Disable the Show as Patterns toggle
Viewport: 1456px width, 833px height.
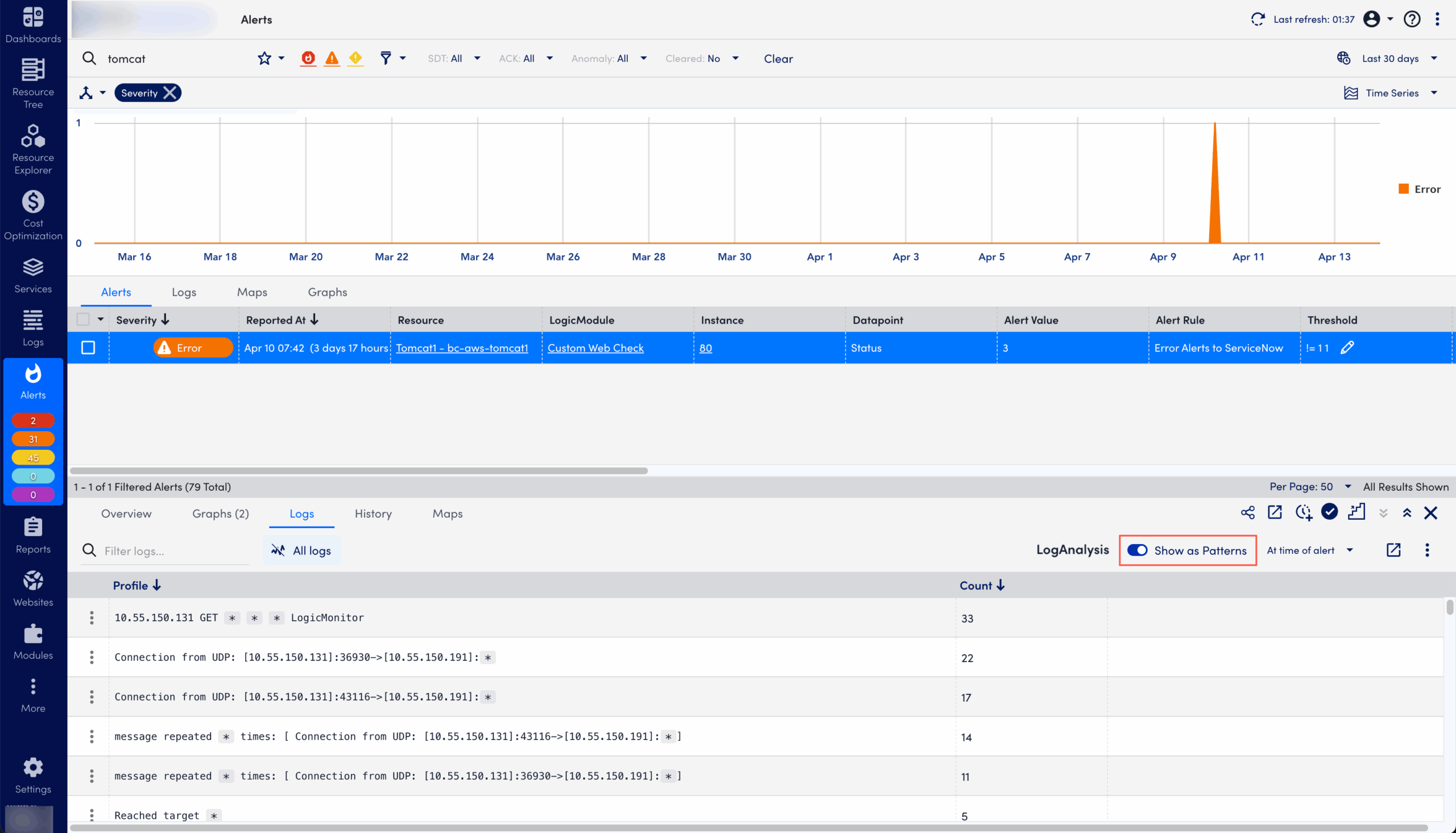1137,550
